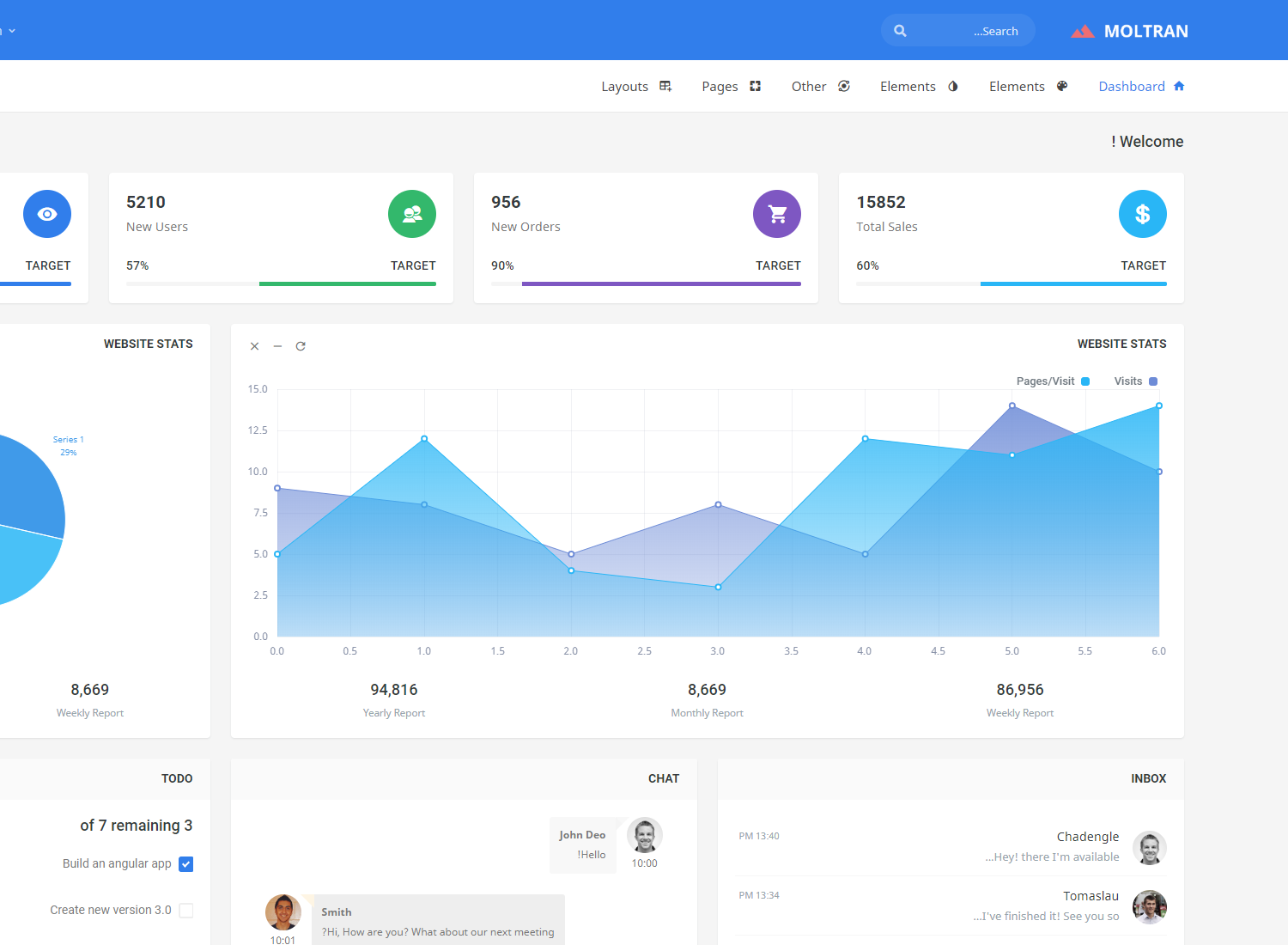1288x945 pixels.
Task: Click the expand icon beside Pages
Action: 756,86
